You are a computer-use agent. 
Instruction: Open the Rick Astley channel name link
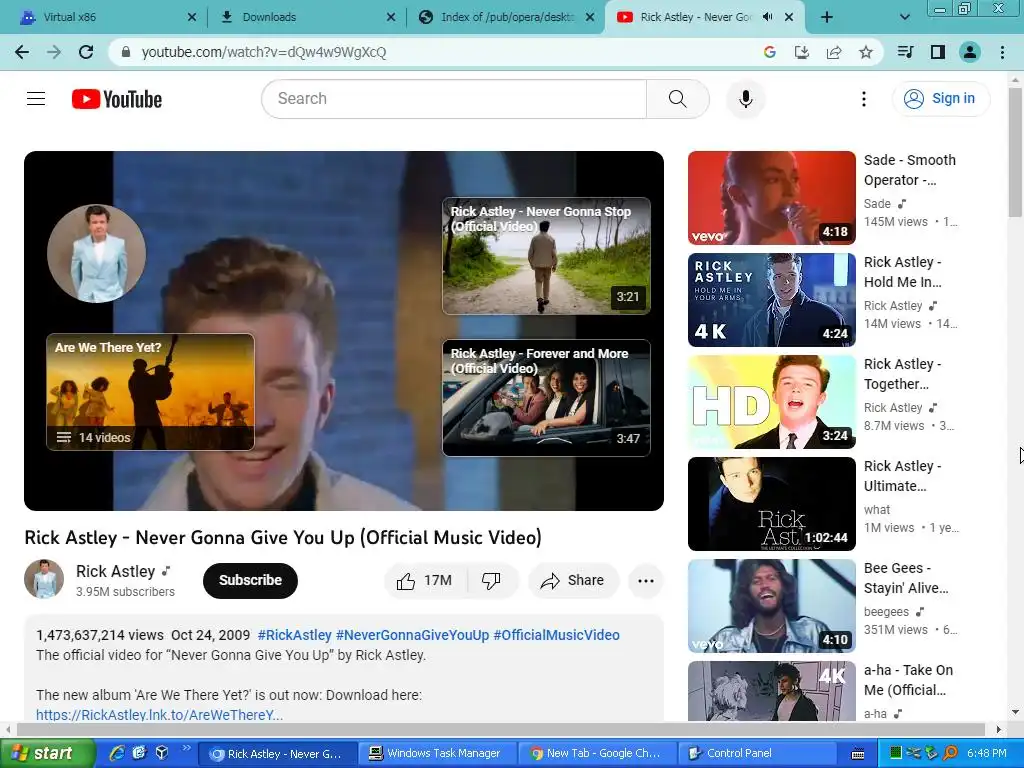[116, 571]
